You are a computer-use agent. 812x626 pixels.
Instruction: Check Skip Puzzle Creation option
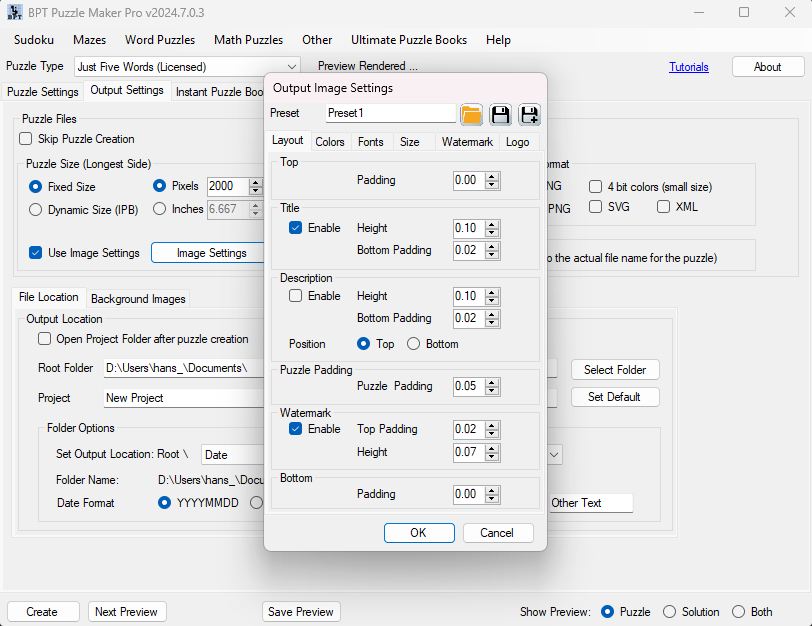click(26, 139)
